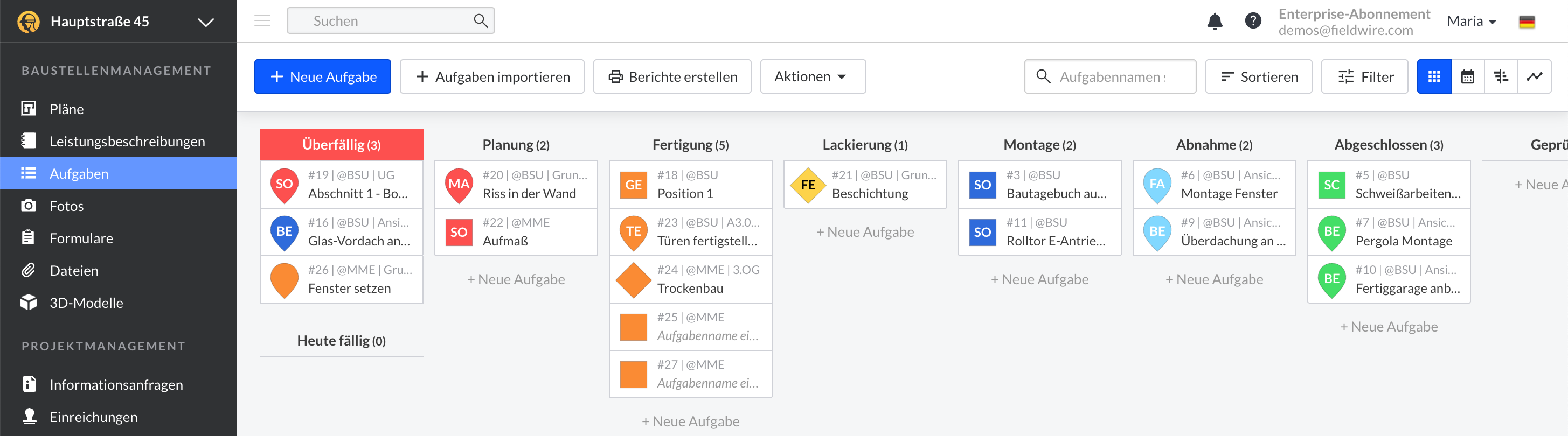Open Pläne in the sidebar
This screenshot has height=436, width=1568.
67,109
